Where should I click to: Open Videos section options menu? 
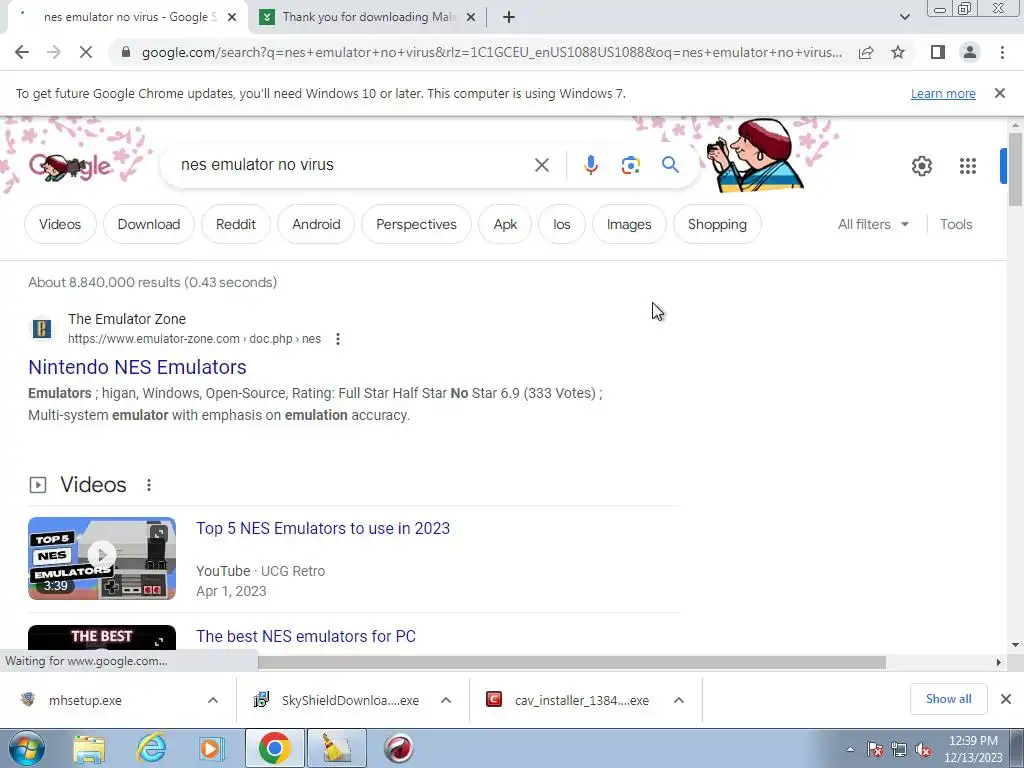(x=149, y=485)
